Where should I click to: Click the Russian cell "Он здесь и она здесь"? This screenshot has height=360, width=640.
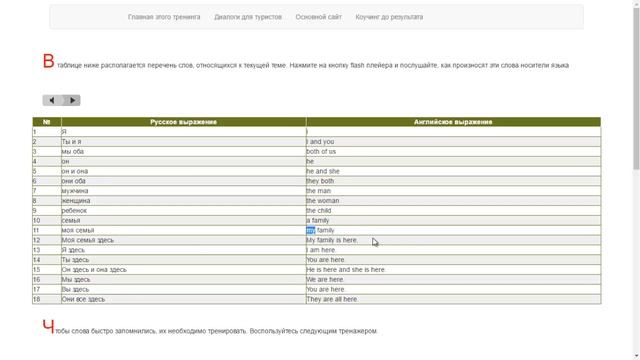pyautogui.click(x=184, y=270)
